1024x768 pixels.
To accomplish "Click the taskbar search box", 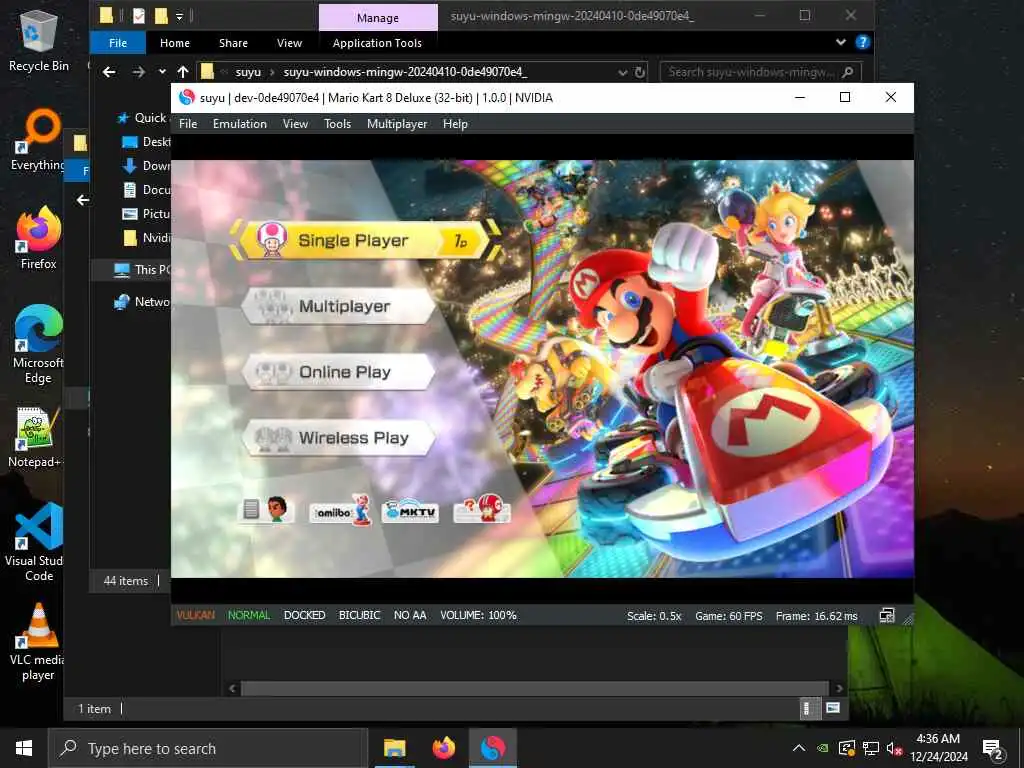I will pos(208,748).
